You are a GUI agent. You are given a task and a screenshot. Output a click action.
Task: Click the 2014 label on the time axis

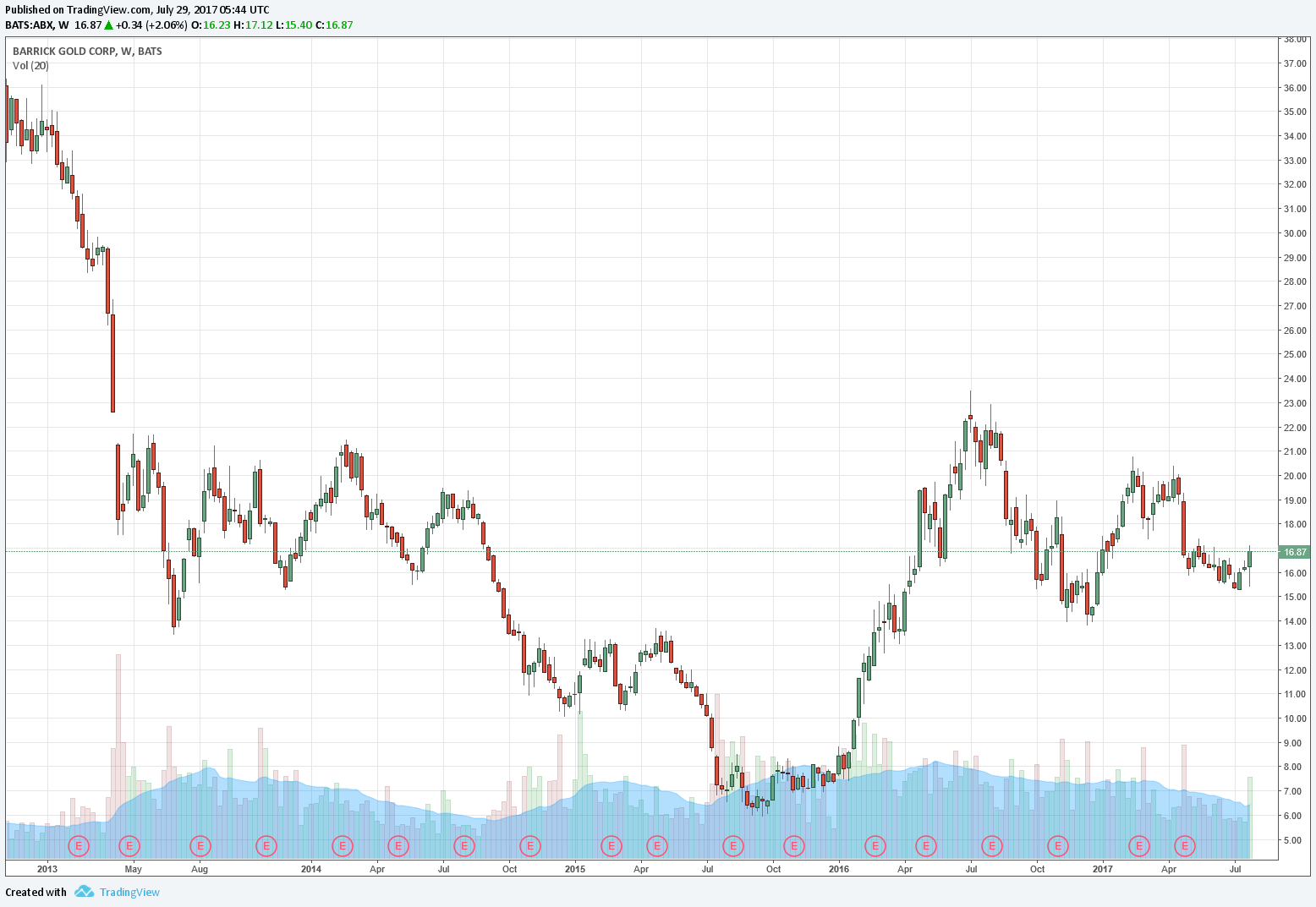pos(311,868)
